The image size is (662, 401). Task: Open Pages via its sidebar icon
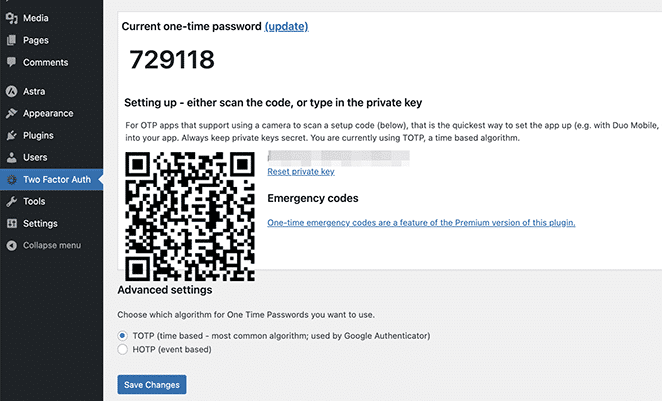tap(11, 40)
